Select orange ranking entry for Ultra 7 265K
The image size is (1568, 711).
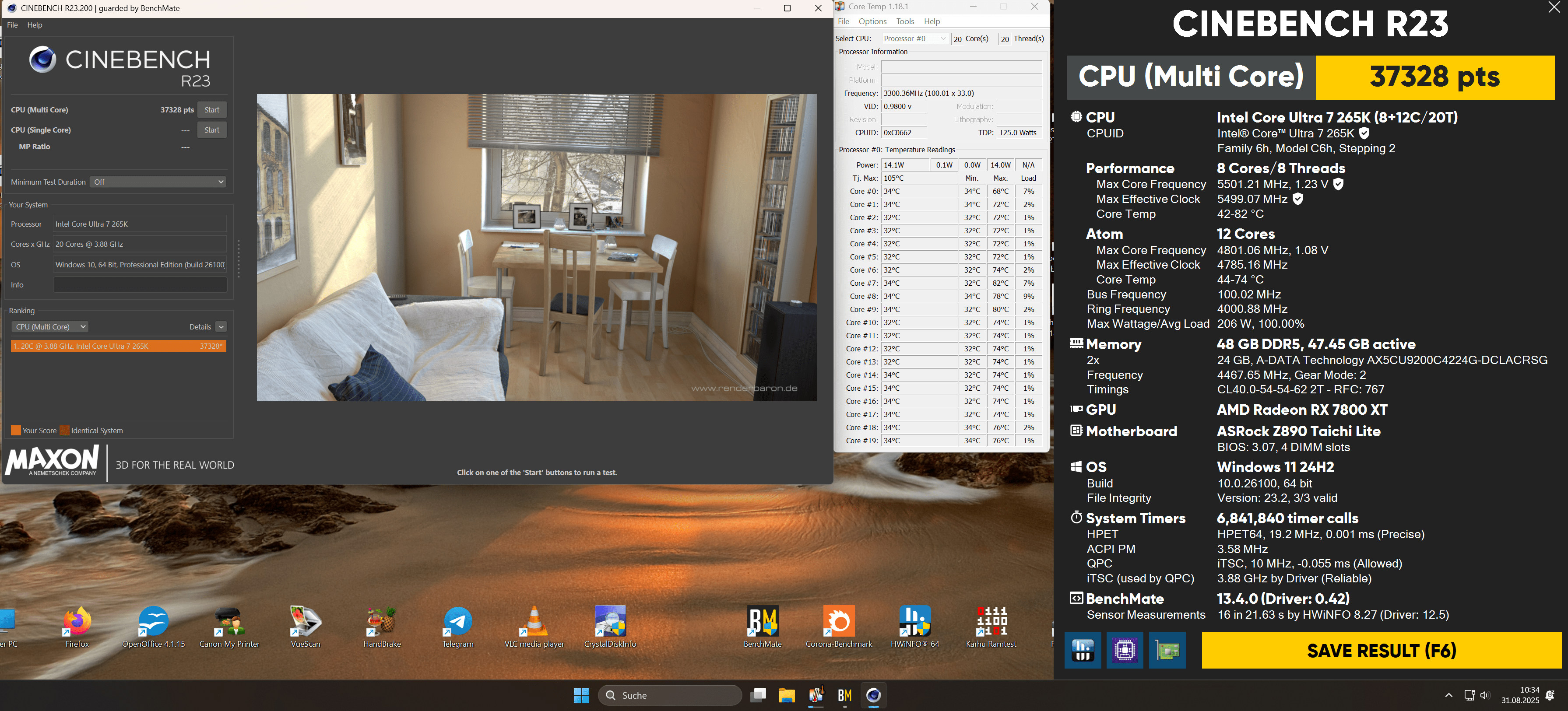tap(119, 346)
